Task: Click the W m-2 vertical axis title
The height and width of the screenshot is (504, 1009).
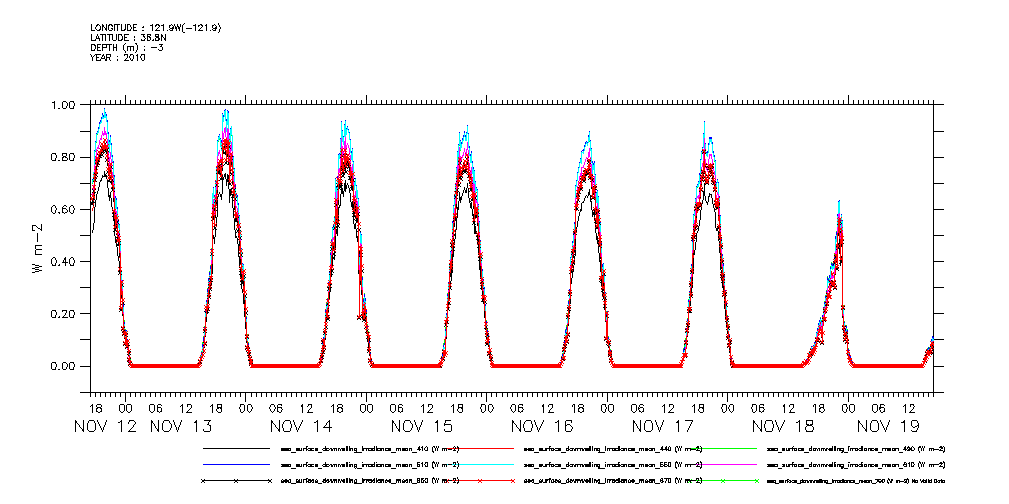Action: point(37,248)
